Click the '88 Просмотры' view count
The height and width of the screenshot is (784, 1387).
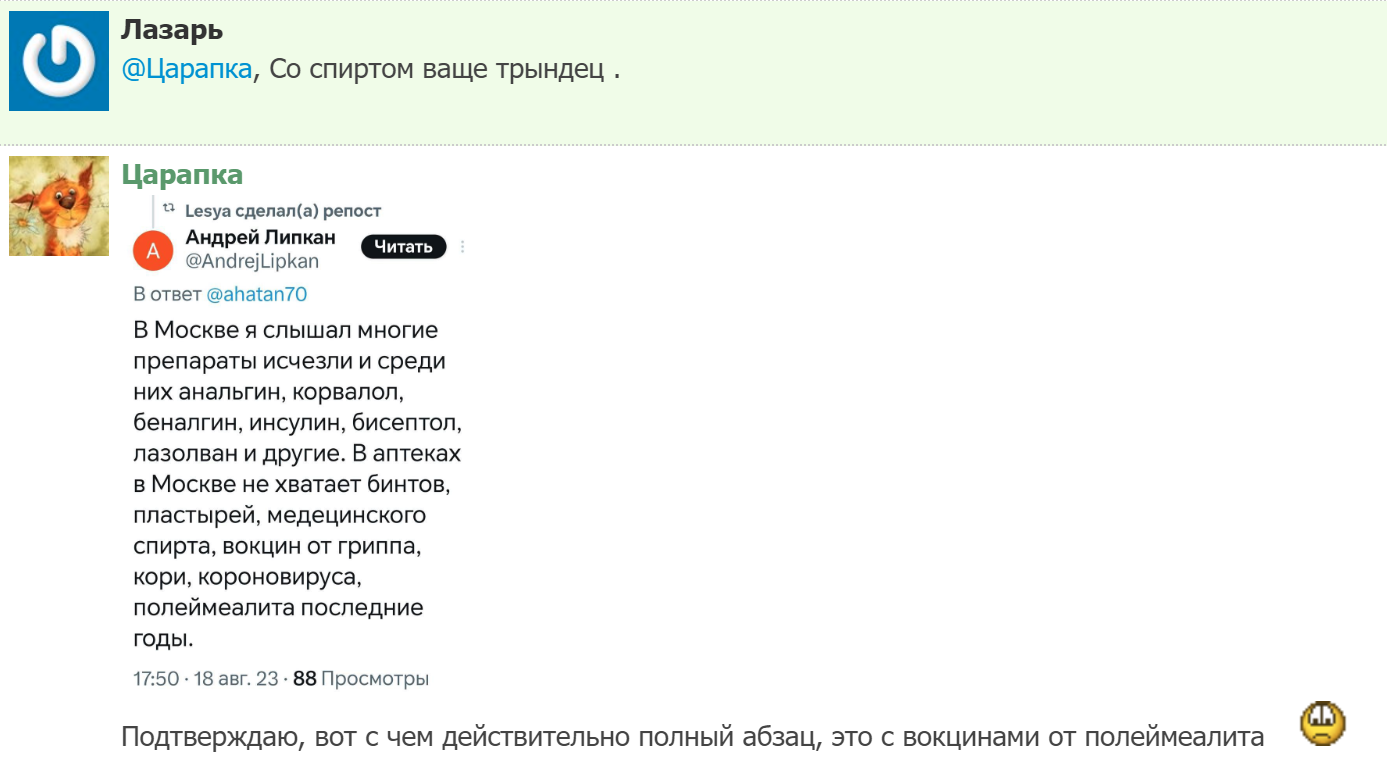361,679
